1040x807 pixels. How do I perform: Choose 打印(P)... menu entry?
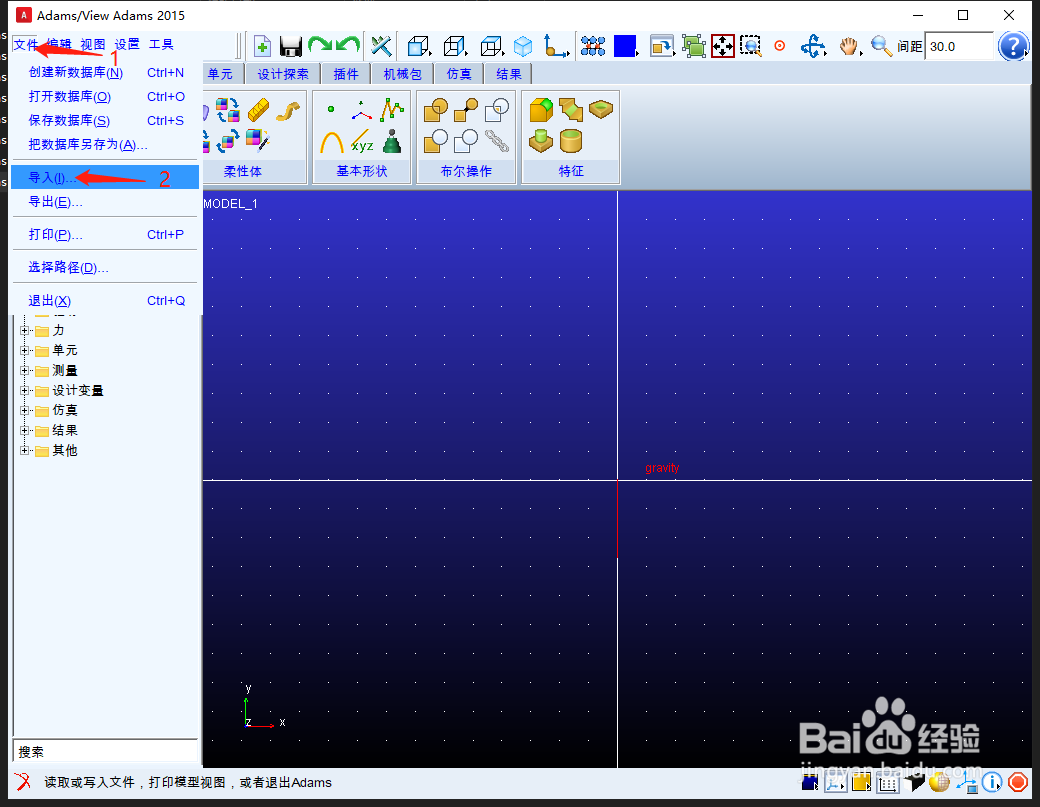105,234
